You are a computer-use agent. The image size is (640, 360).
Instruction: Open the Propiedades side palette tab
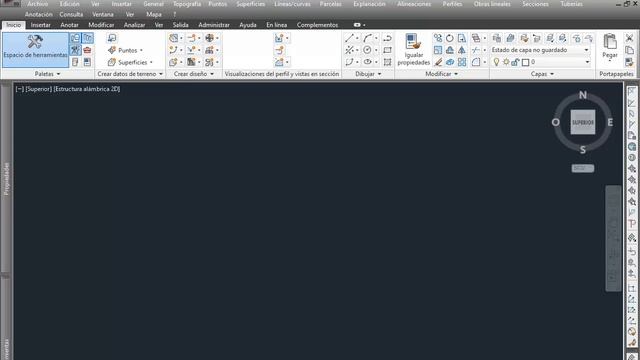tap(6, 178)
